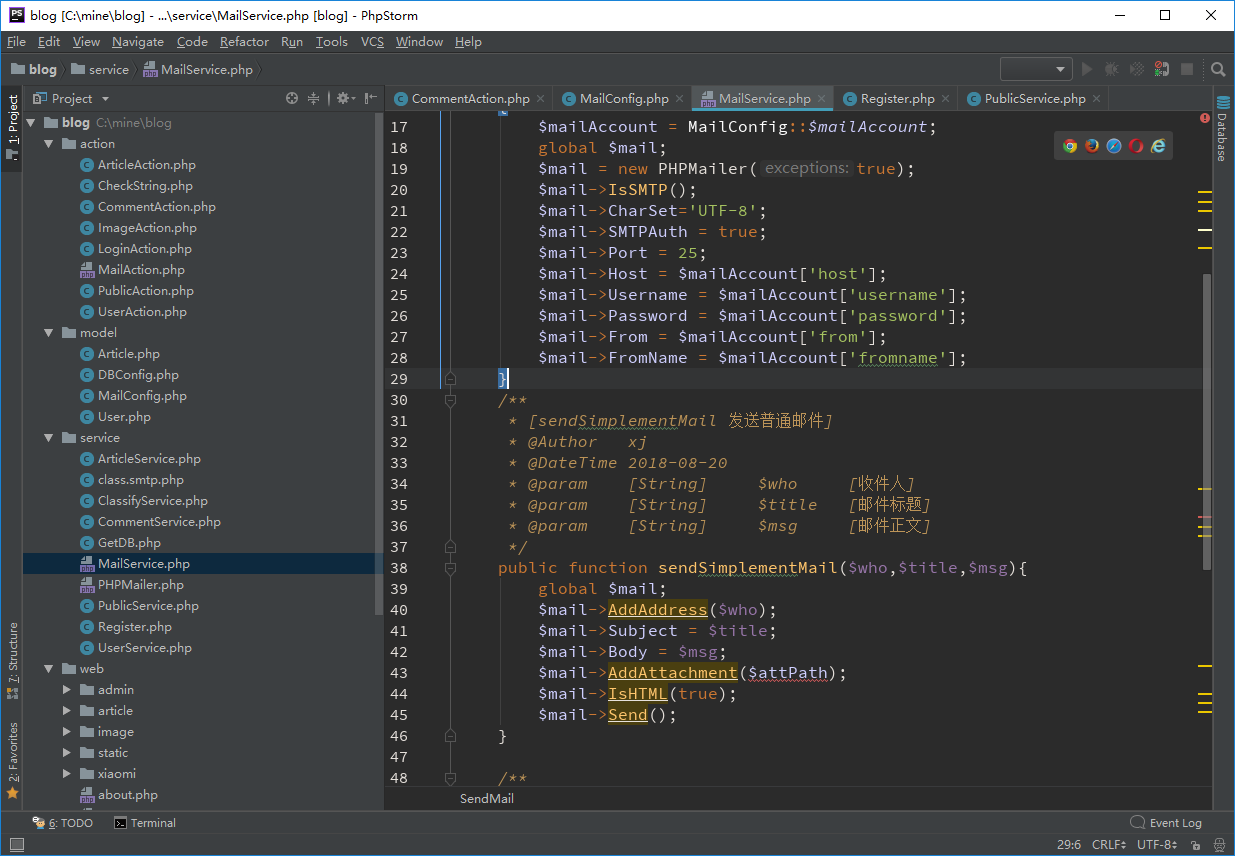Click Scroll from Source target icon
The image size is (1235, 856).
(292, 98)
